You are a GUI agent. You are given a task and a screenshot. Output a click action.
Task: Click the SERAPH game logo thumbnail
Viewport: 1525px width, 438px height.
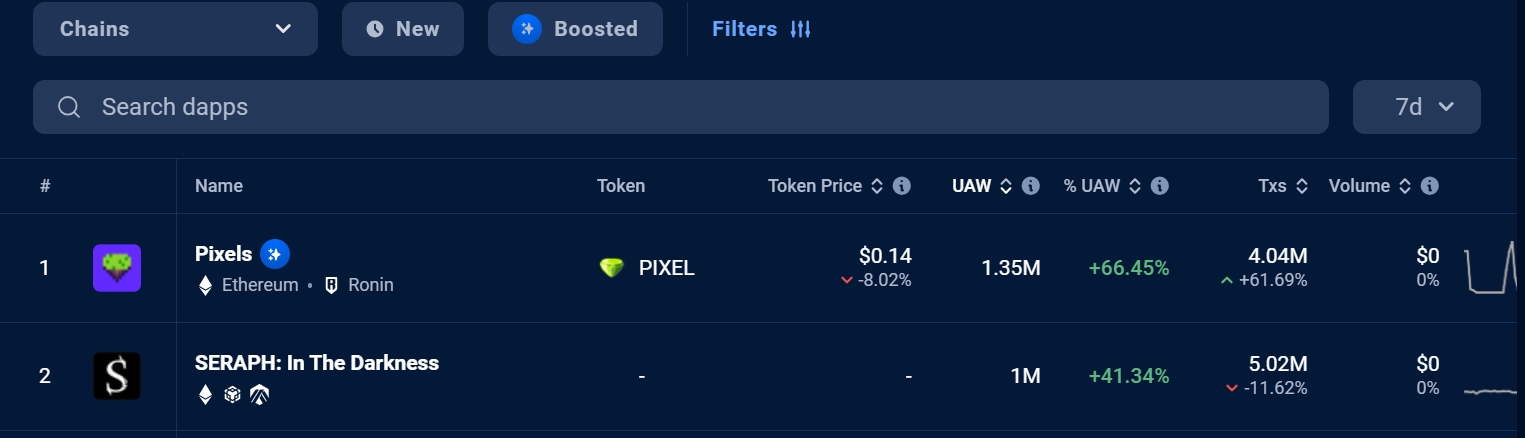click(x=117, y=376)
